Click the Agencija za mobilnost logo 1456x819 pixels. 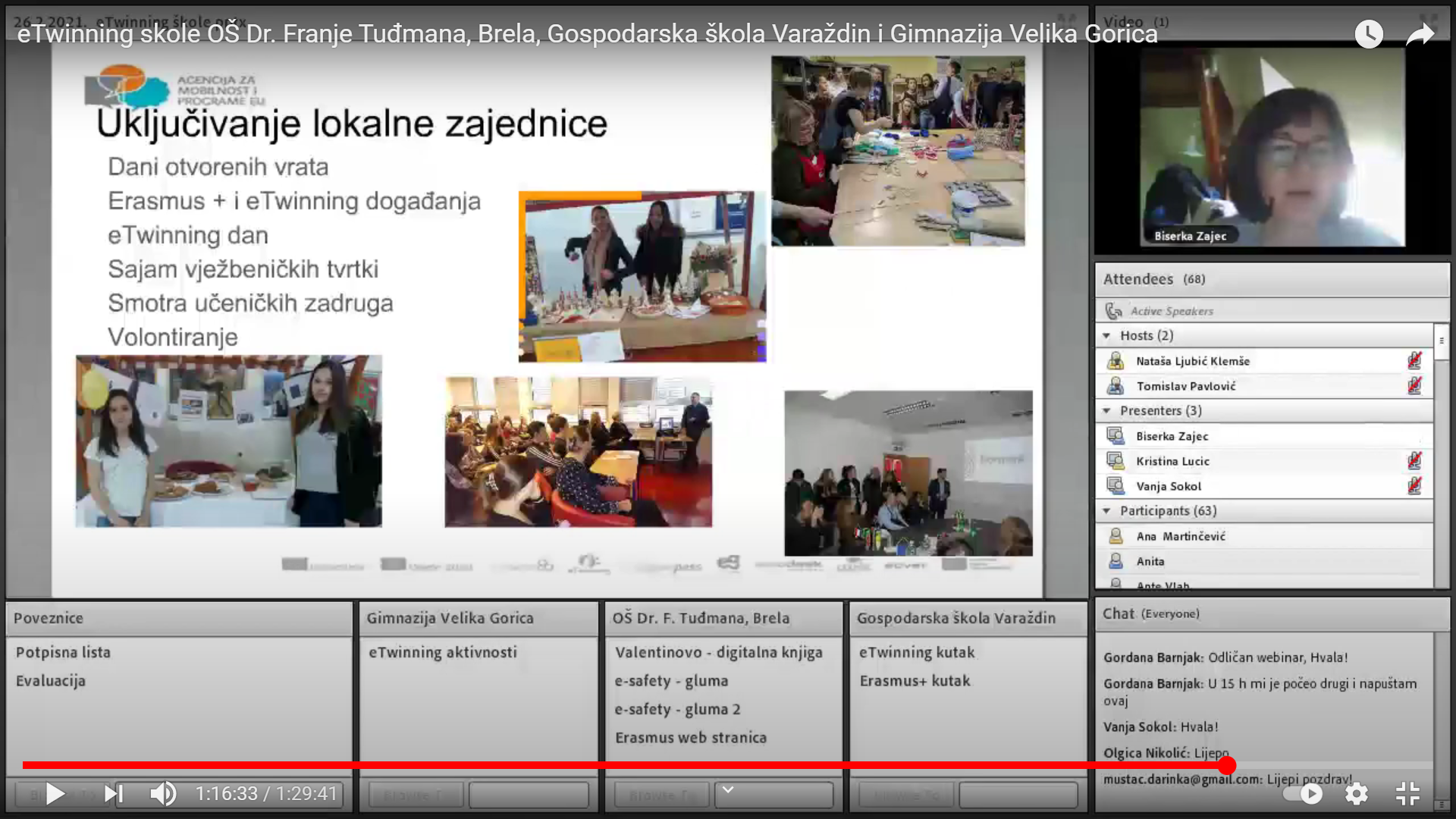175,86
